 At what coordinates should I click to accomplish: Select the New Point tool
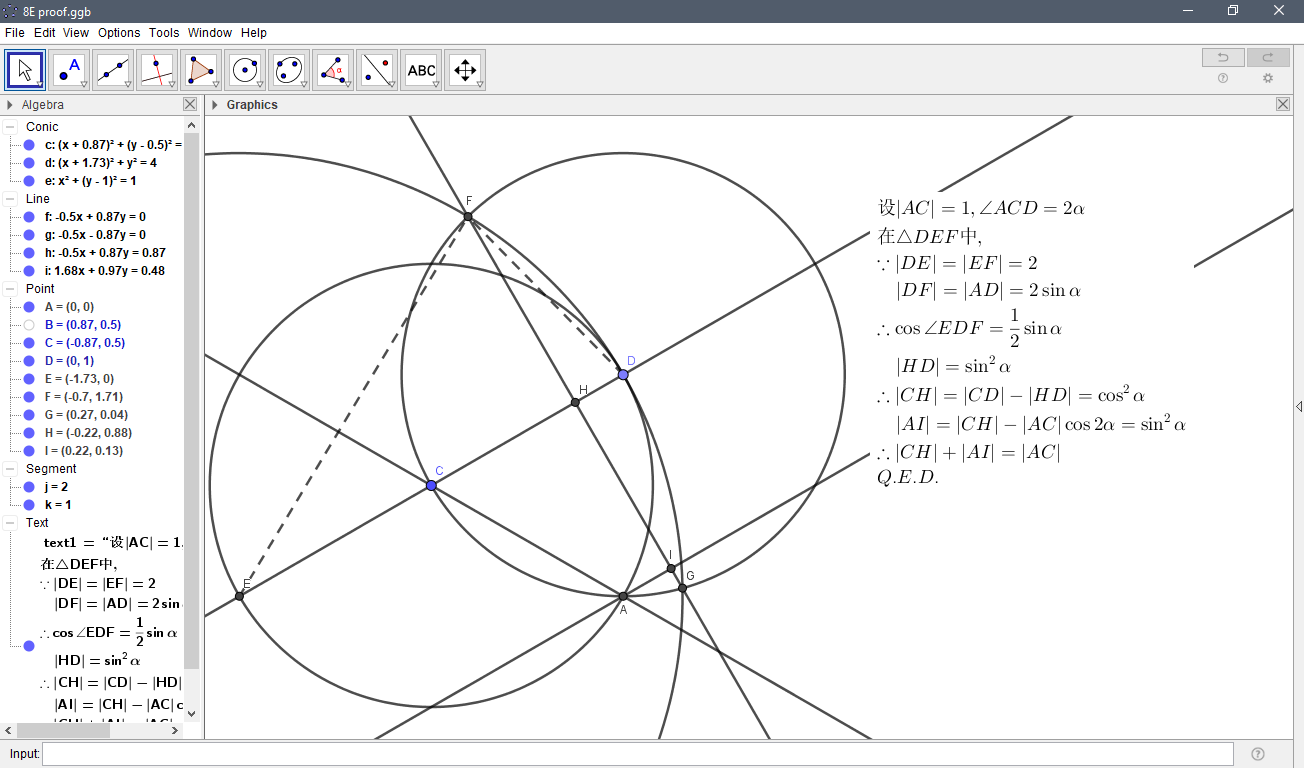pyautogui.click(x=70, y=69)
